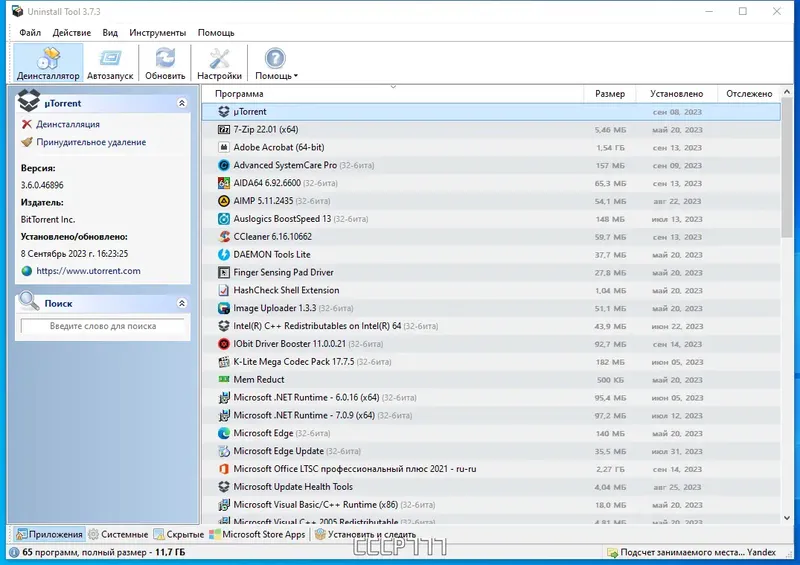Select the Microsoft Office LTSC icon
Screen dimensions: 800x565
(223, 469)
